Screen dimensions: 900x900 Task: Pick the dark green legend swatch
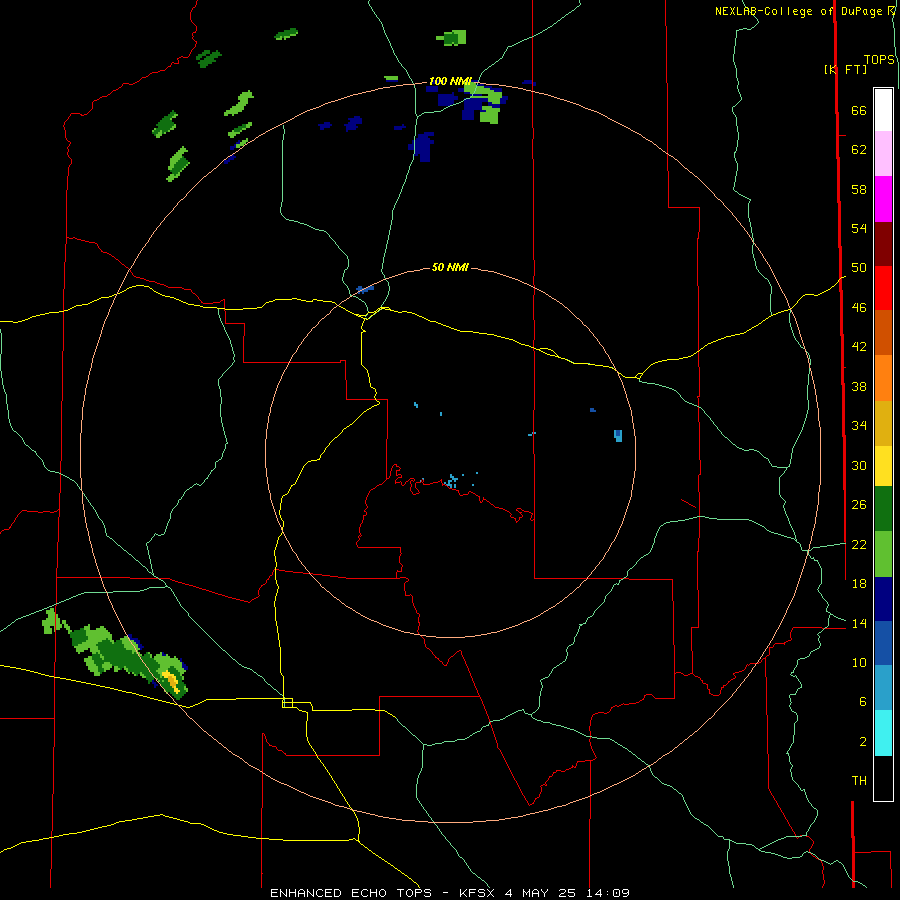coord(883,509)
